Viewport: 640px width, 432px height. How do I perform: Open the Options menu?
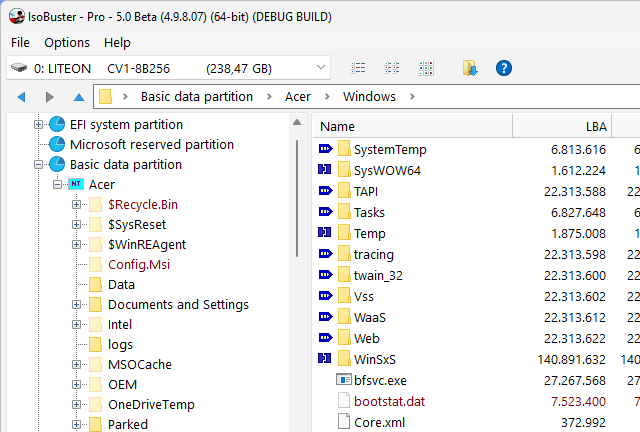(x=67, y=42)
